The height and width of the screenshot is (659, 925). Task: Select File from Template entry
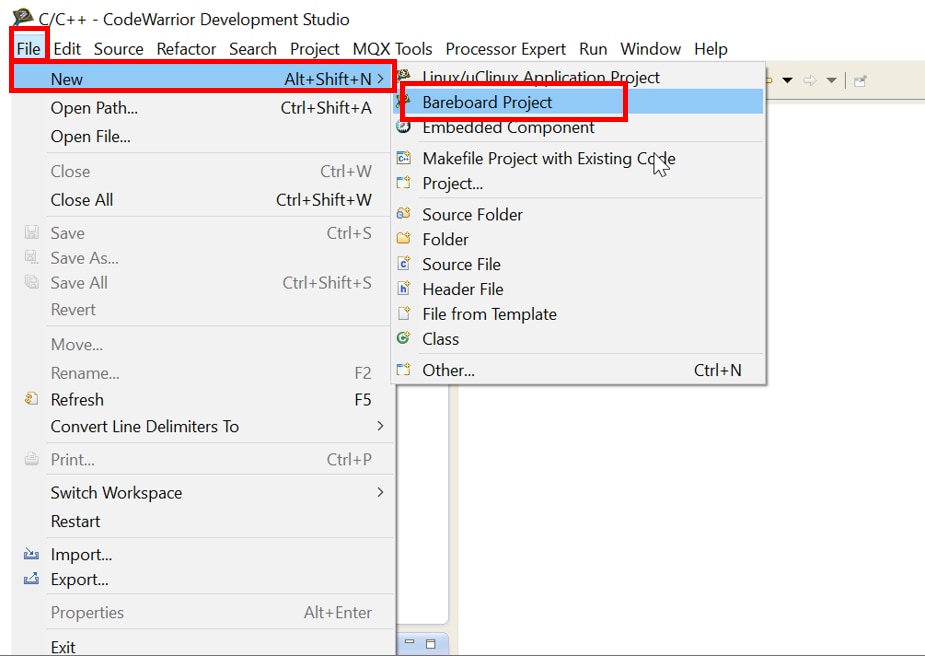pos(489,314)
